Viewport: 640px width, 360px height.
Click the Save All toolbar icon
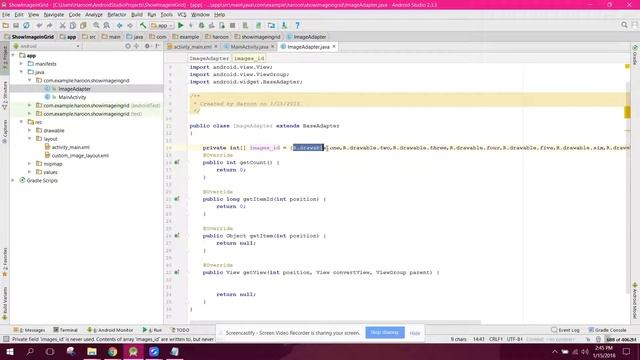click(x=16, y=25)
